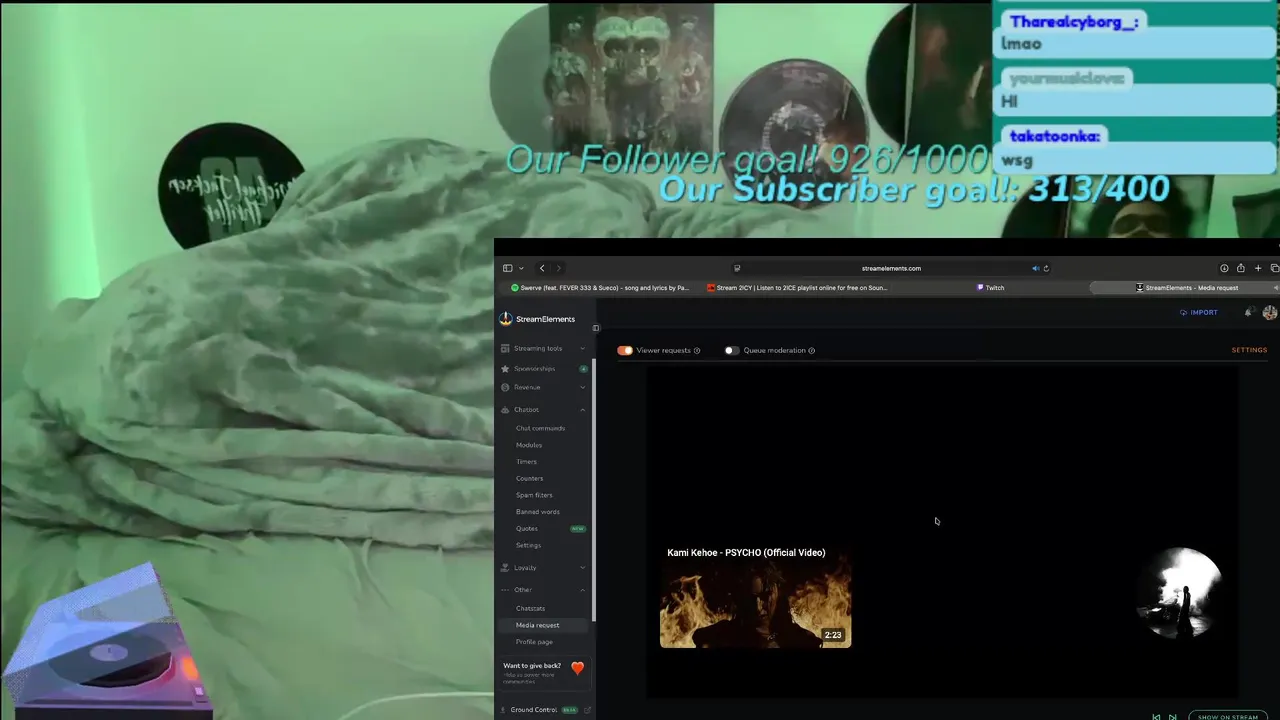Reload the streamelements.com page

(1046, 268)
